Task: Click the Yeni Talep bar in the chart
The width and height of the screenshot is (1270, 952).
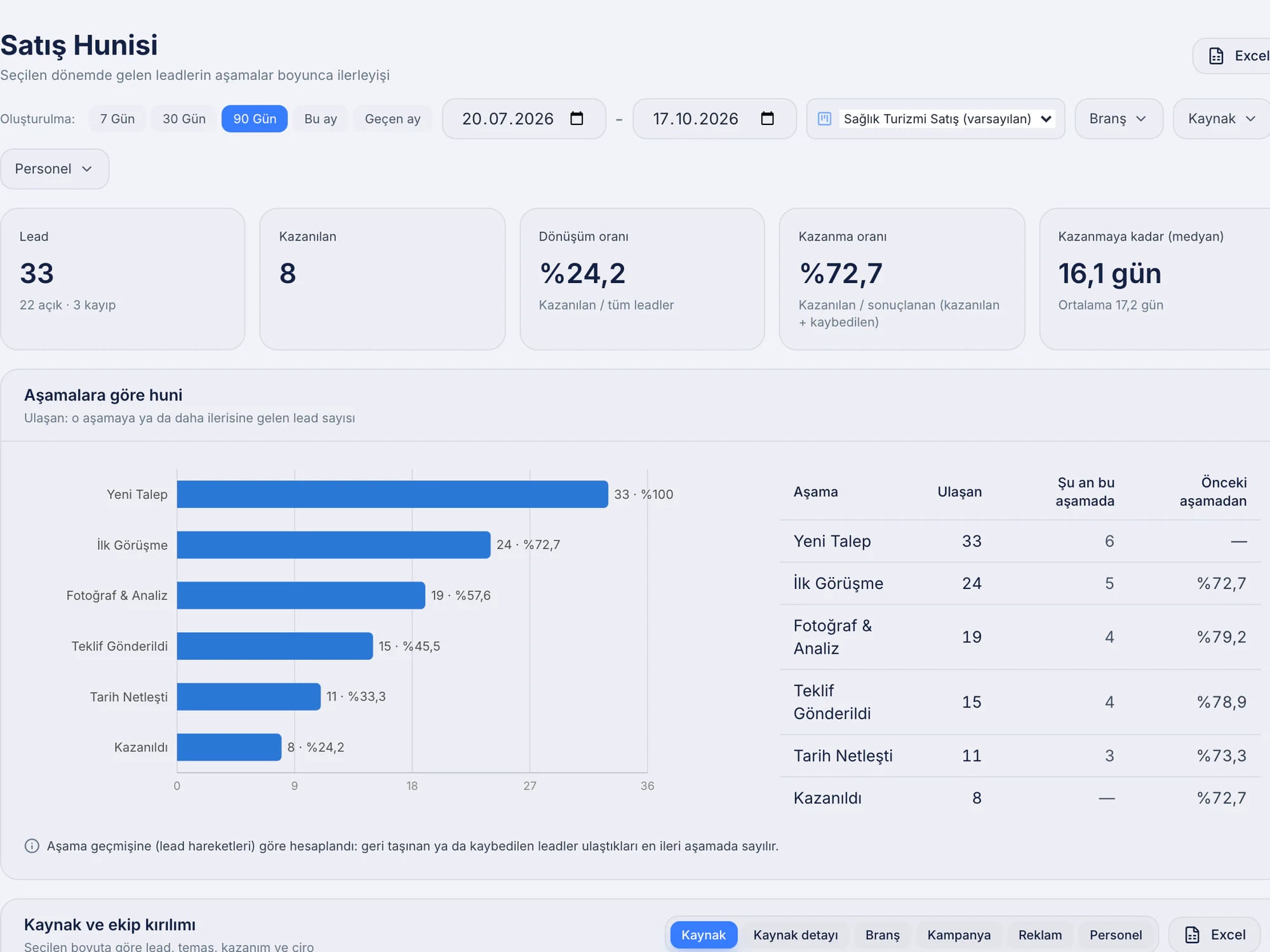Action: (x=392, y=494)
